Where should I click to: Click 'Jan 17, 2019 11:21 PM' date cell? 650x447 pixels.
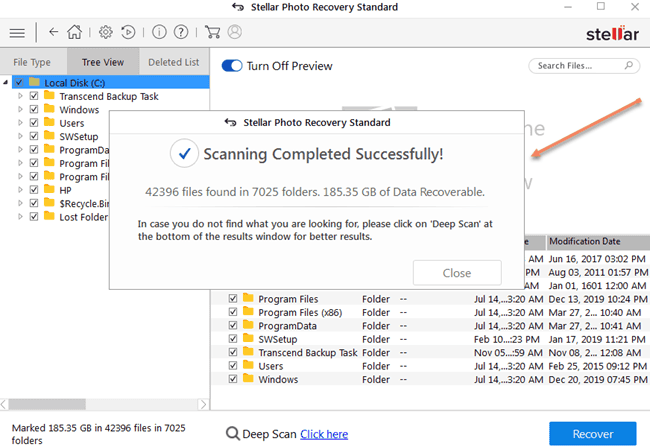(x=597, y=339)
